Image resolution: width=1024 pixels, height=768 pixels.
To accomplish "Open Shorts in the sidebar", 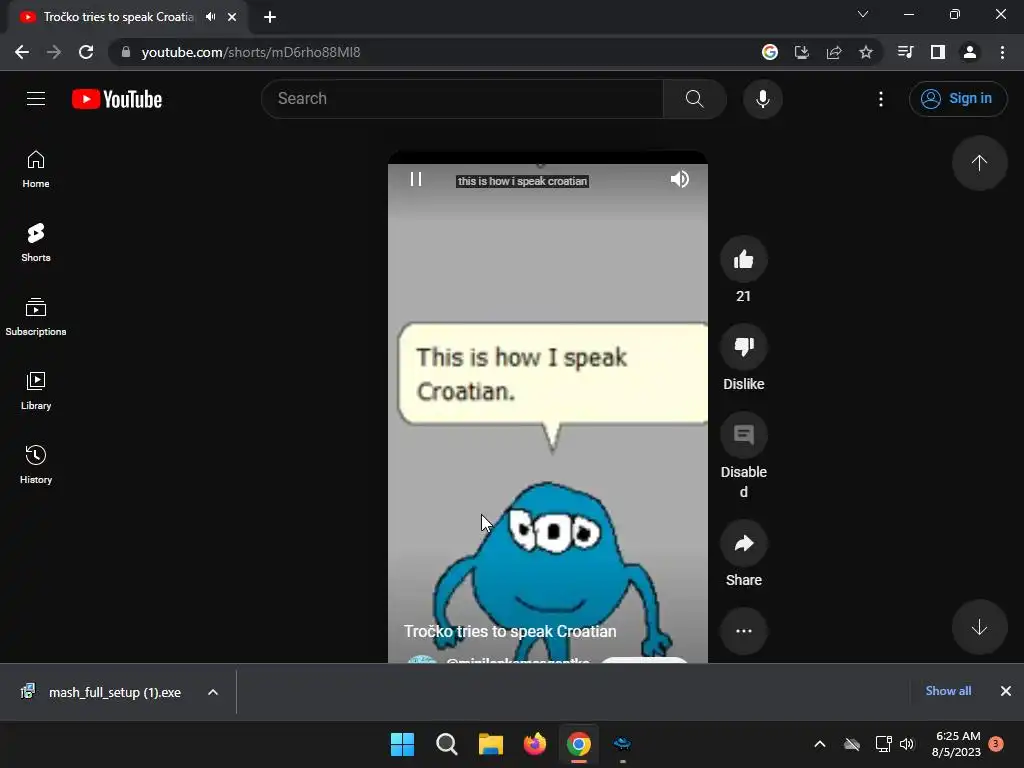I will click(x=36, y=243).
